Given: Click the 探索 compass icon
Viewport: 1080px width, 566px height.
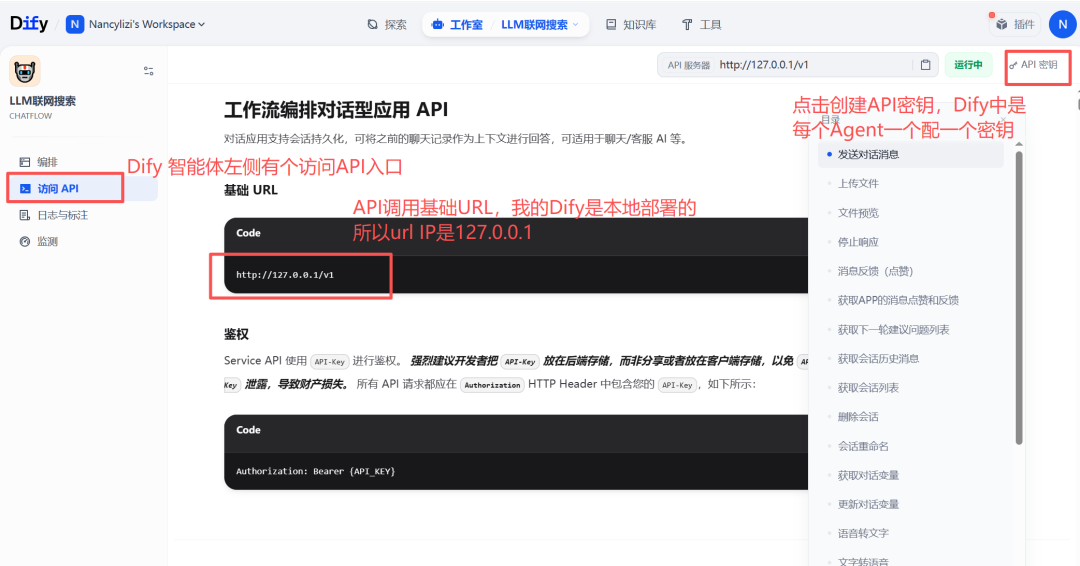Looking at the screenshot, I should (x=373, y=25).
